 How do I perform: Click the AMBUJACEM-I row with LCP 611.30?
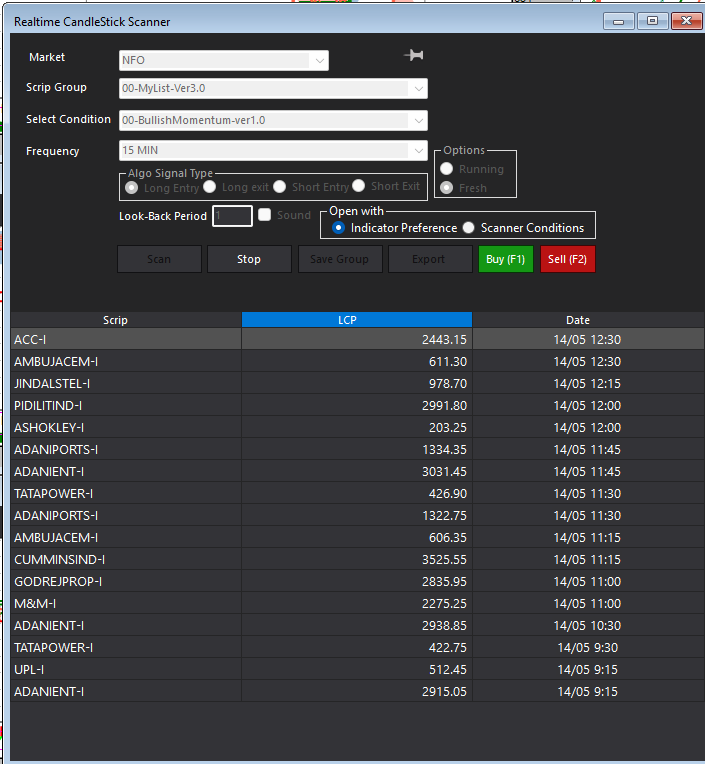[x=358, y=362]
